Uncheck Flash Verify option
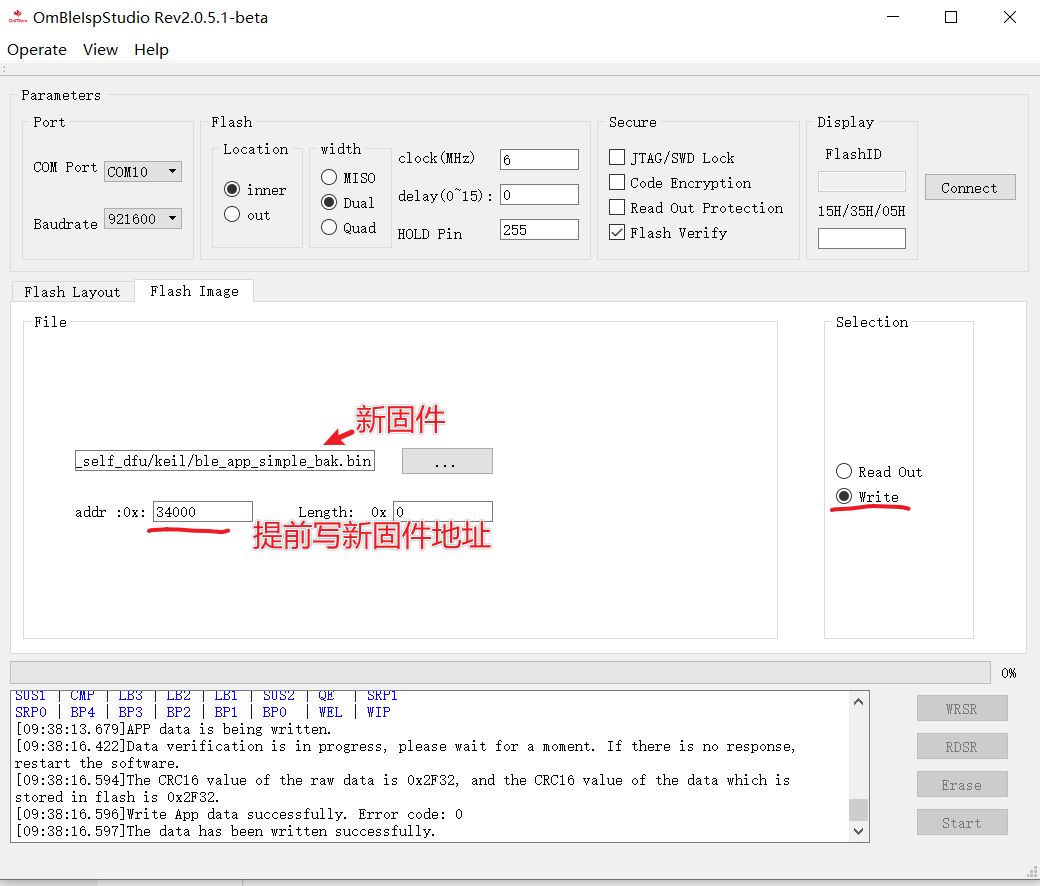 click(617, 233)
